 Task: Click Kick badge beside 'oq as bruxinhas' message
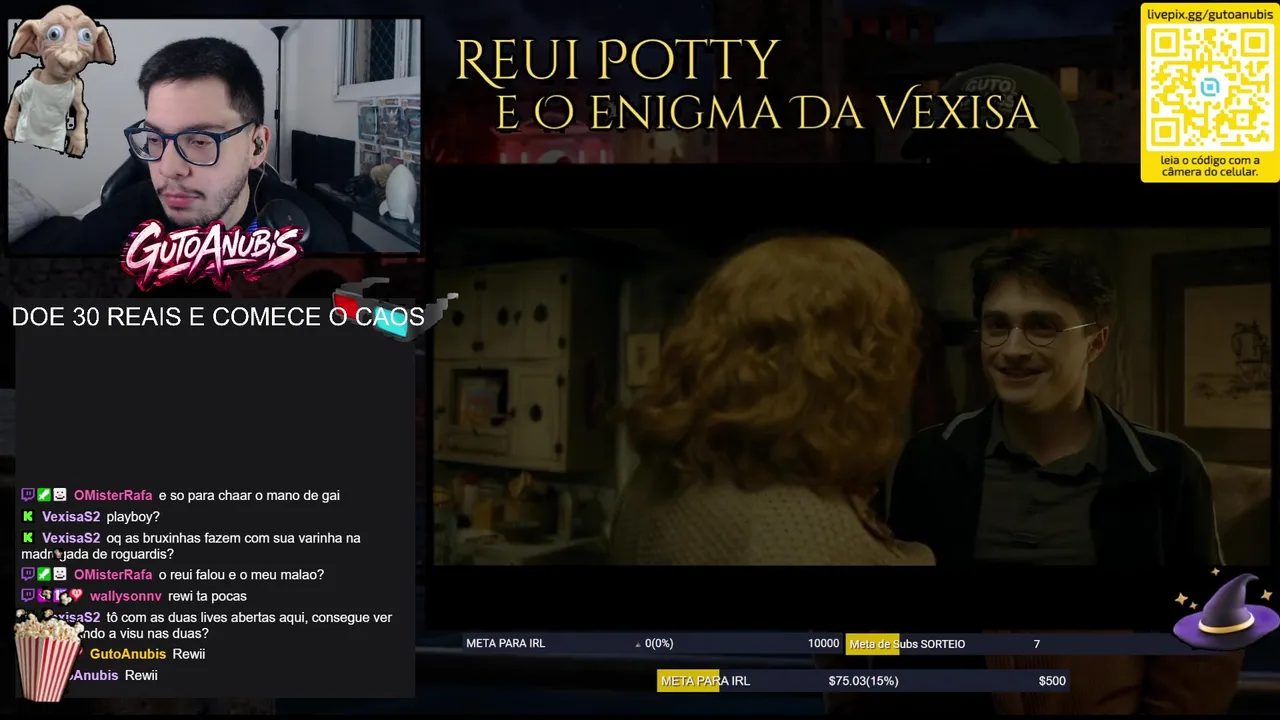(28, 538)
